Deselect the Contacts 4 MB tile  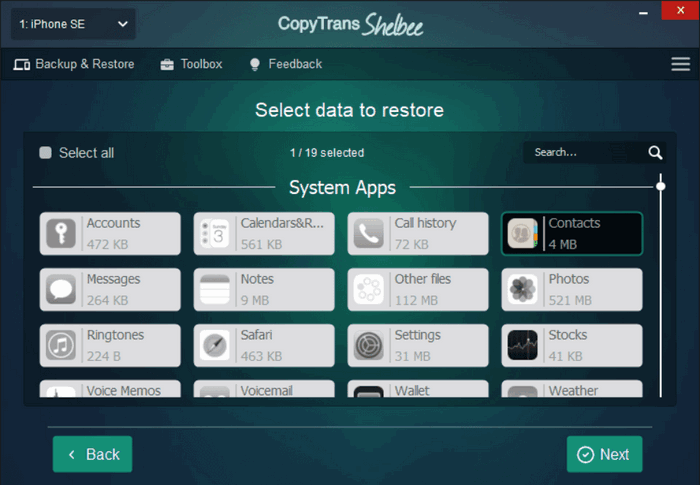click(x=572, y=234)
